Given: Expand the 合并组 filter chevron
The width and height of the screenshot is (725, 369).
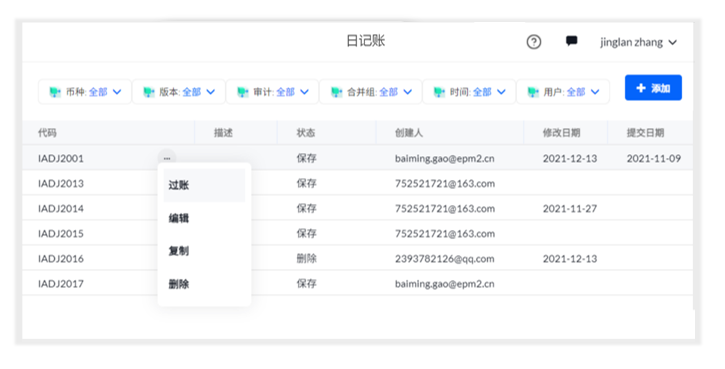Looking at the screenshot, I should [x=407, y=92].
